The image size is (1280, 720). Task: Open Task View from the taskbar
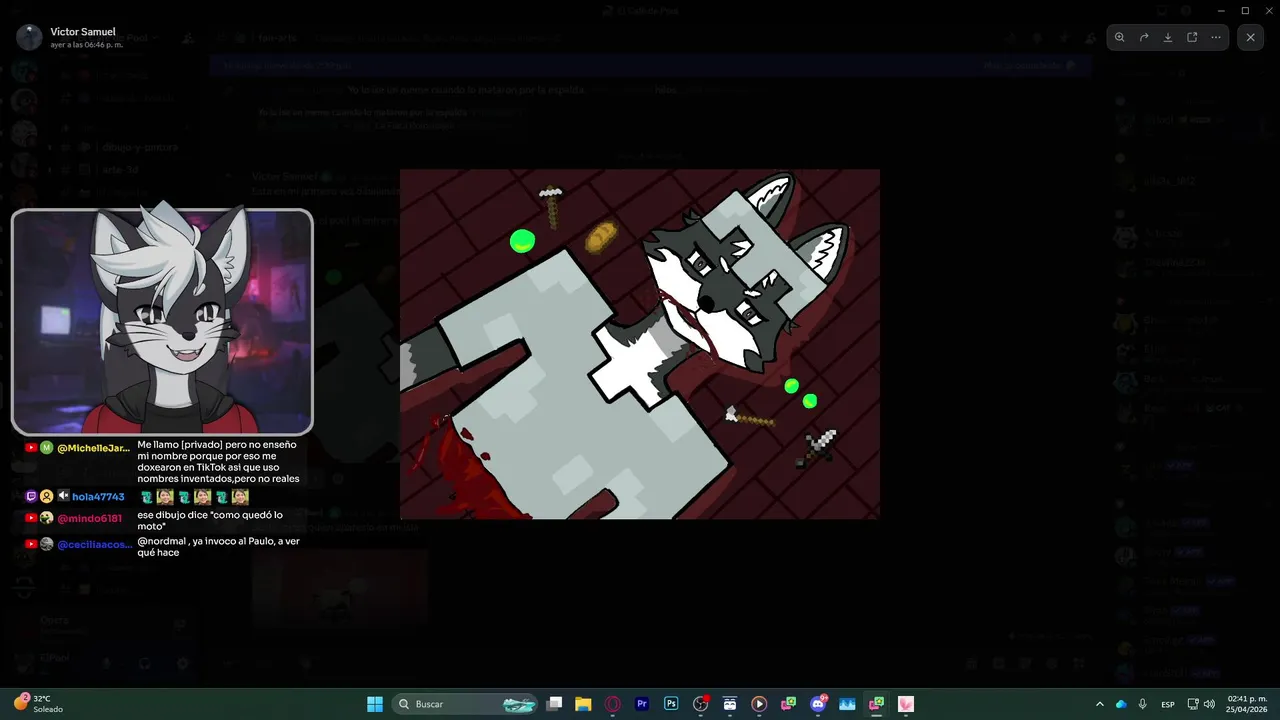[555, 704]
